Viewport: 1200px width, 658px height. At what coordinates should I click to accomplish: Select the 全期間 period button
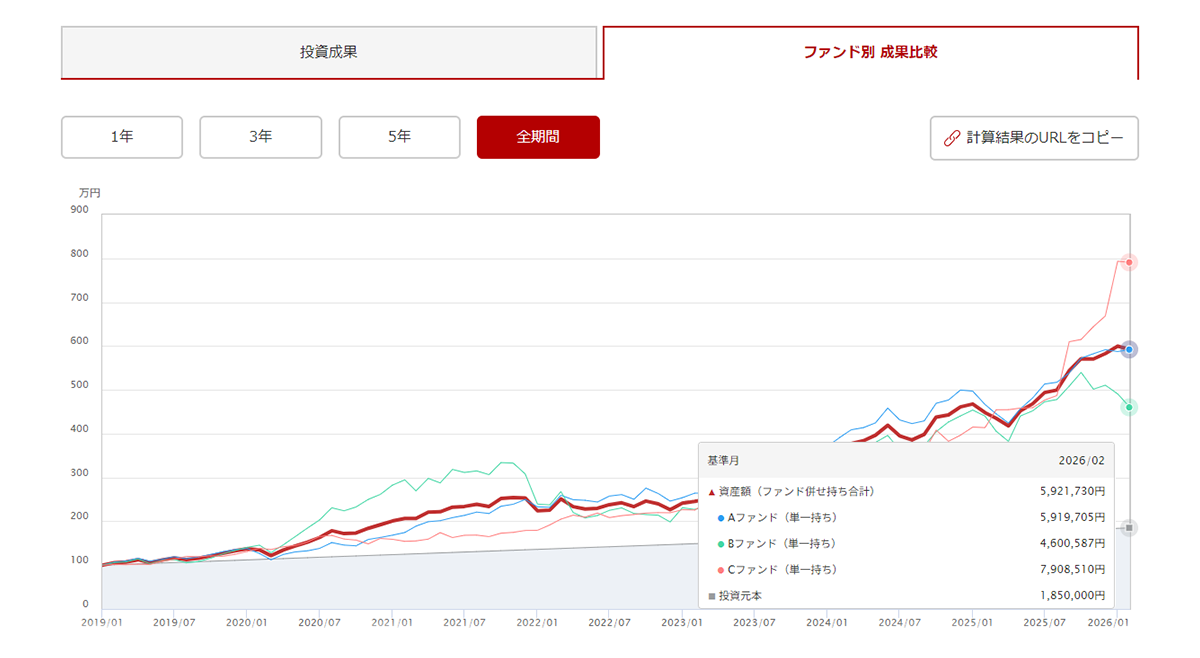pyautogui.click(x=538, y=137)
